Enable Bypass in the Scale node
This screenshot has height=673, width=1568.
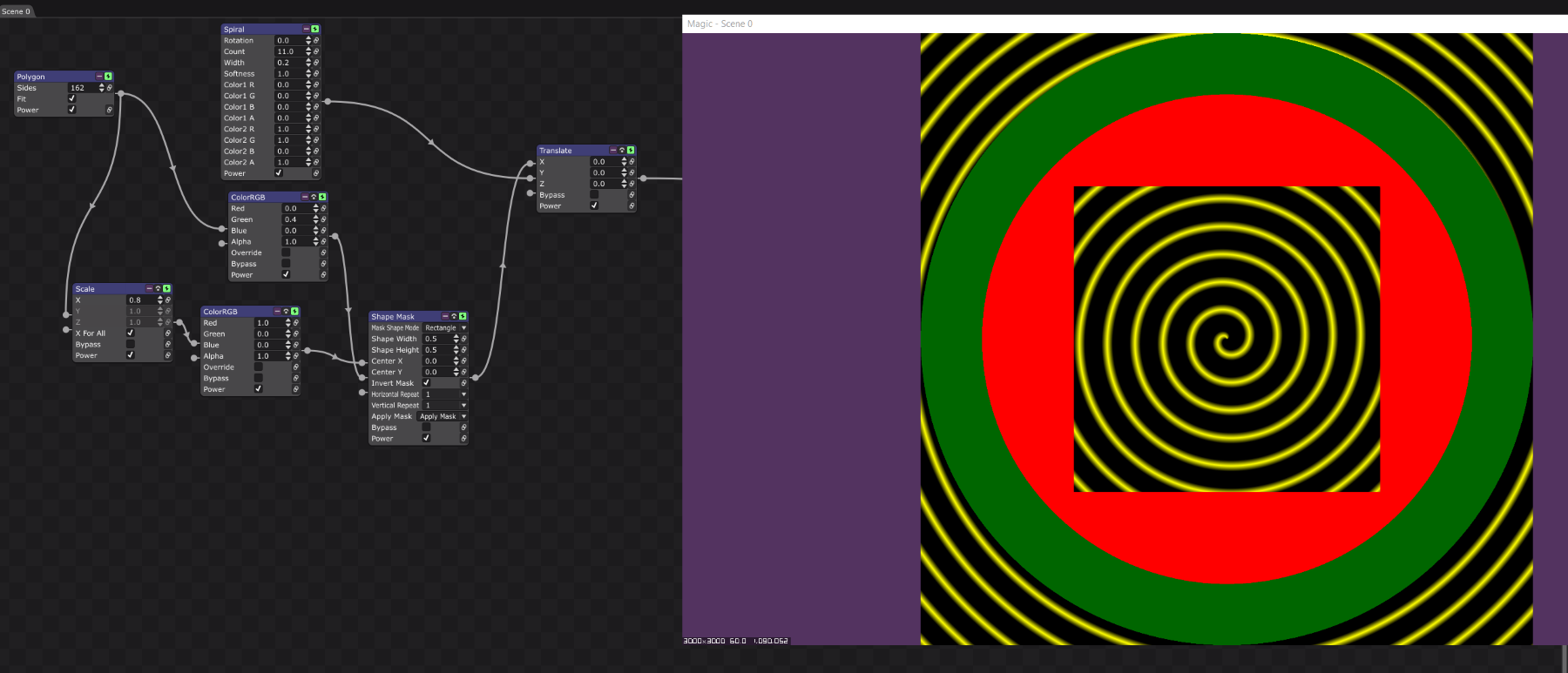[x=130, y=344]
